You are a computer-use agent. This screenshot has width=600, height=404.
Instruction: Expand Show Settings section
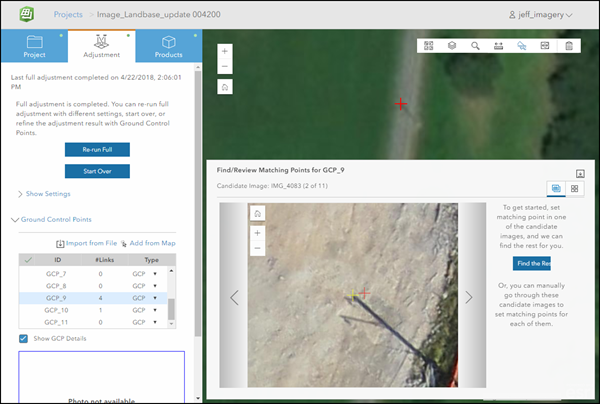[x=44, y=194]
